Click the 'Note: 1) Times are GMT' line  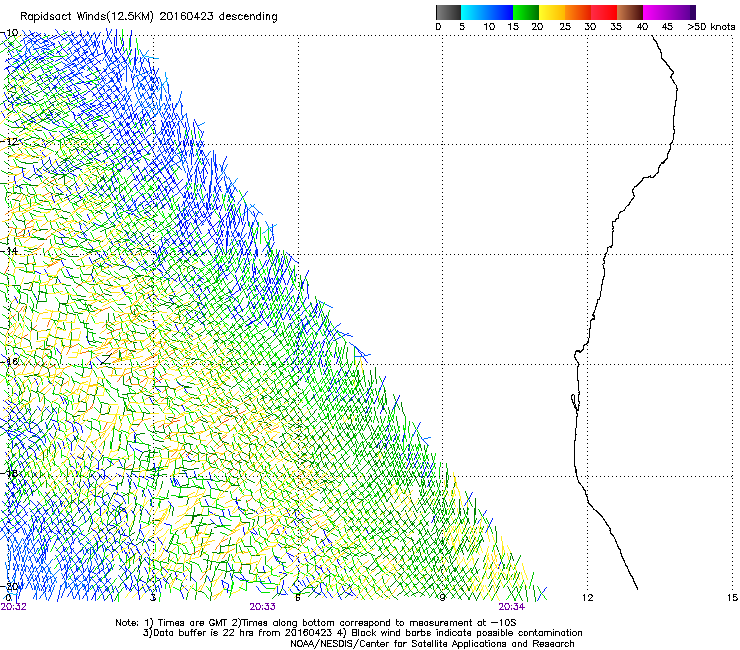[x=316, y=623]
